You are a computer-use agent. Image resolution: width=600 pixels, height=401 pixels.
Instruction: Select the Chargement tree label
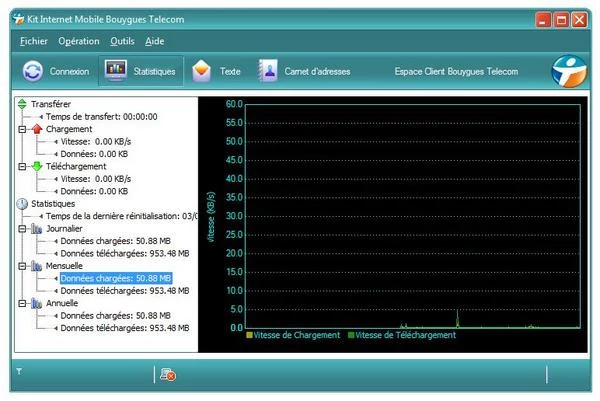69,129
